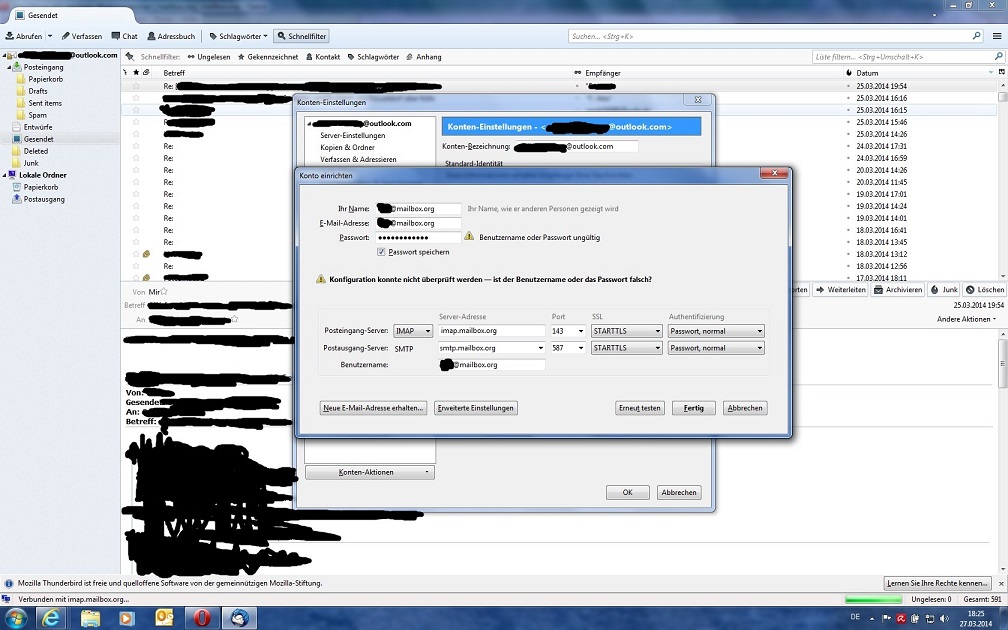
Task: Filter messages by Gekennzeichnet
Action: [x=268, y=57]
